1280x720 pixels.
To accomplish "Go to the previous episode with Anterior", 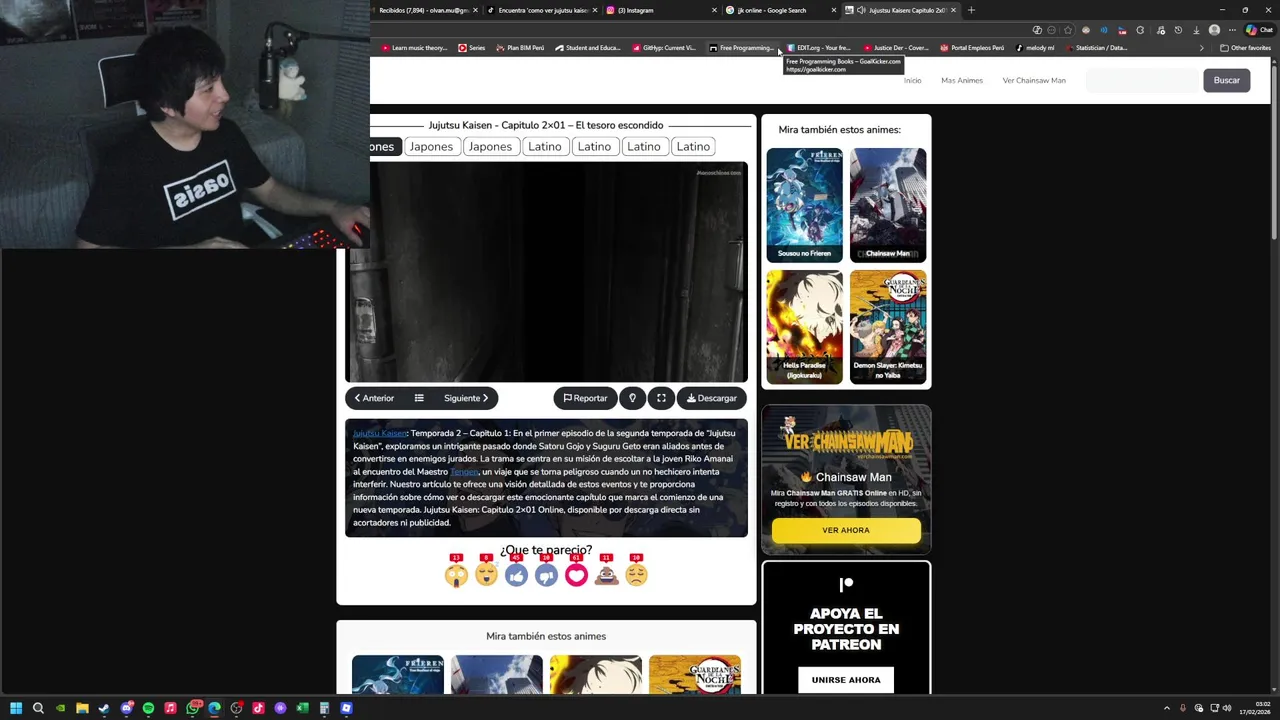I will 374,398.
